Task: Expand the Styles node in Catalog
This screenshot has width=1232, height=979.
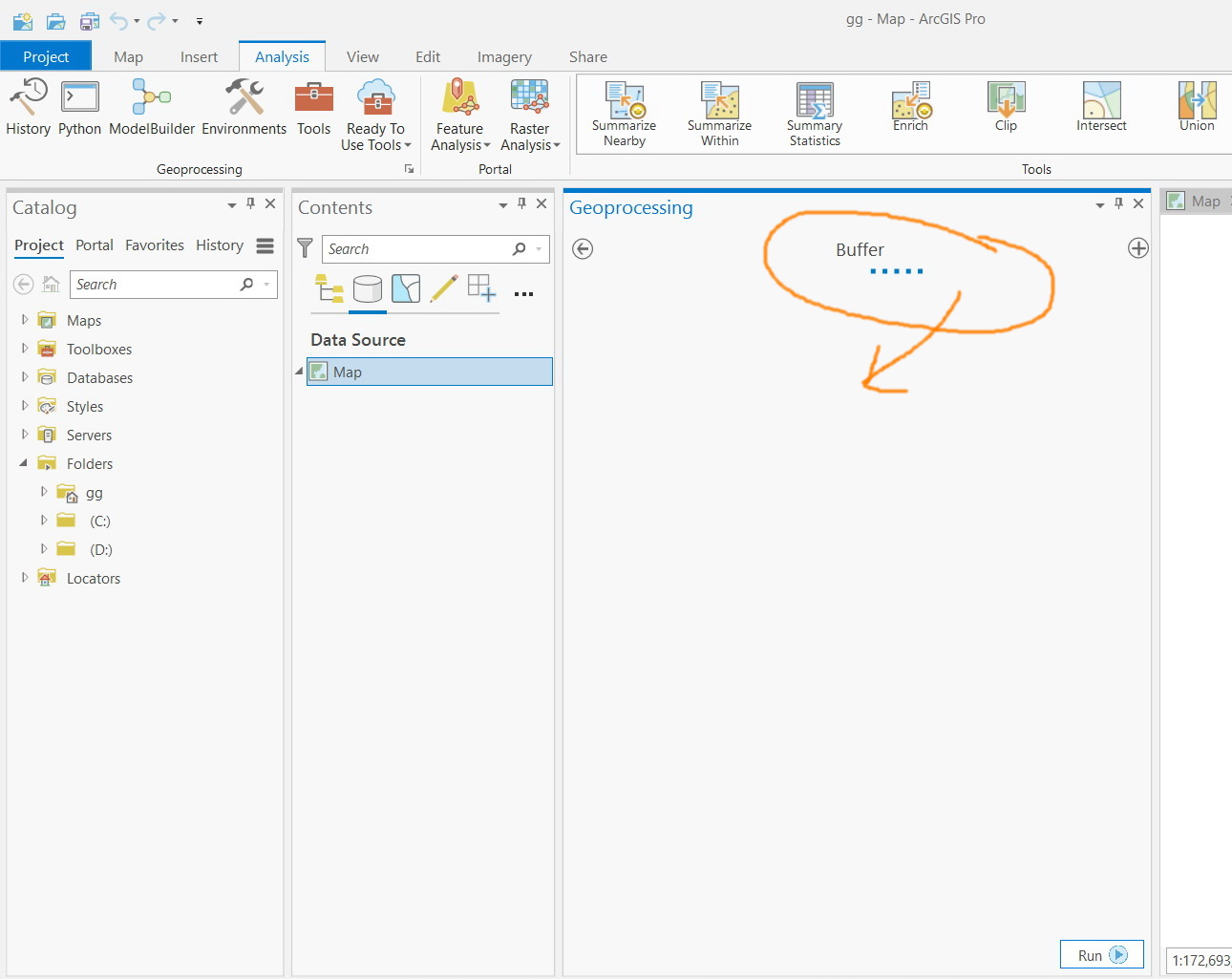Action: tap(25, 406)
